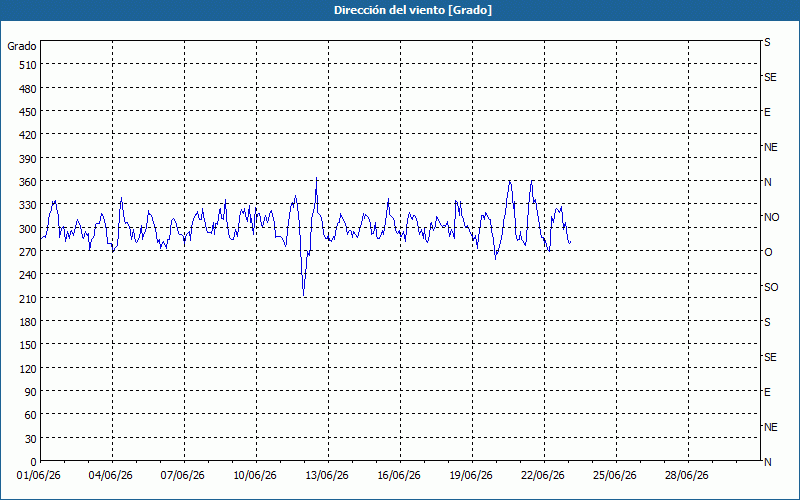Image resolution: width=800 pixels, height=500 pixels.
Task: Pick the date label 07/06/26
Action: pos(183,476)
